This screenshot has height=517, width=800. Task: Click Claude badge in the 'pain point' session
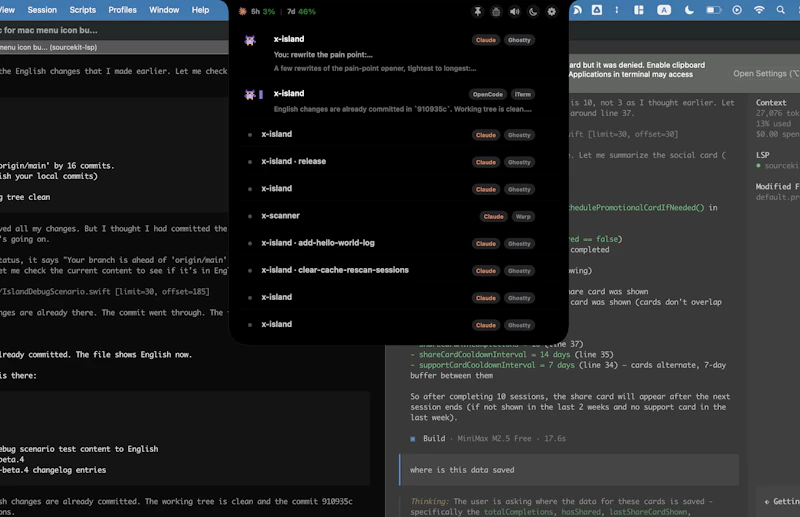click(x=486, y=40)
